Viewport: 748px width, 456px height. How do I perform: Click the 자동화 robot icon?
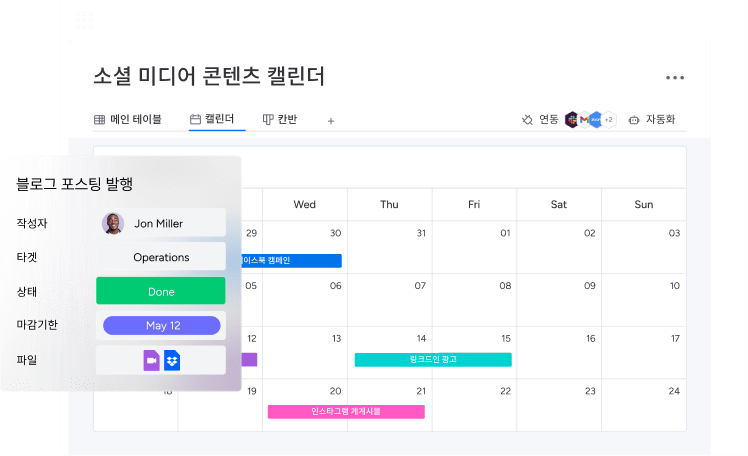point(634,120)
